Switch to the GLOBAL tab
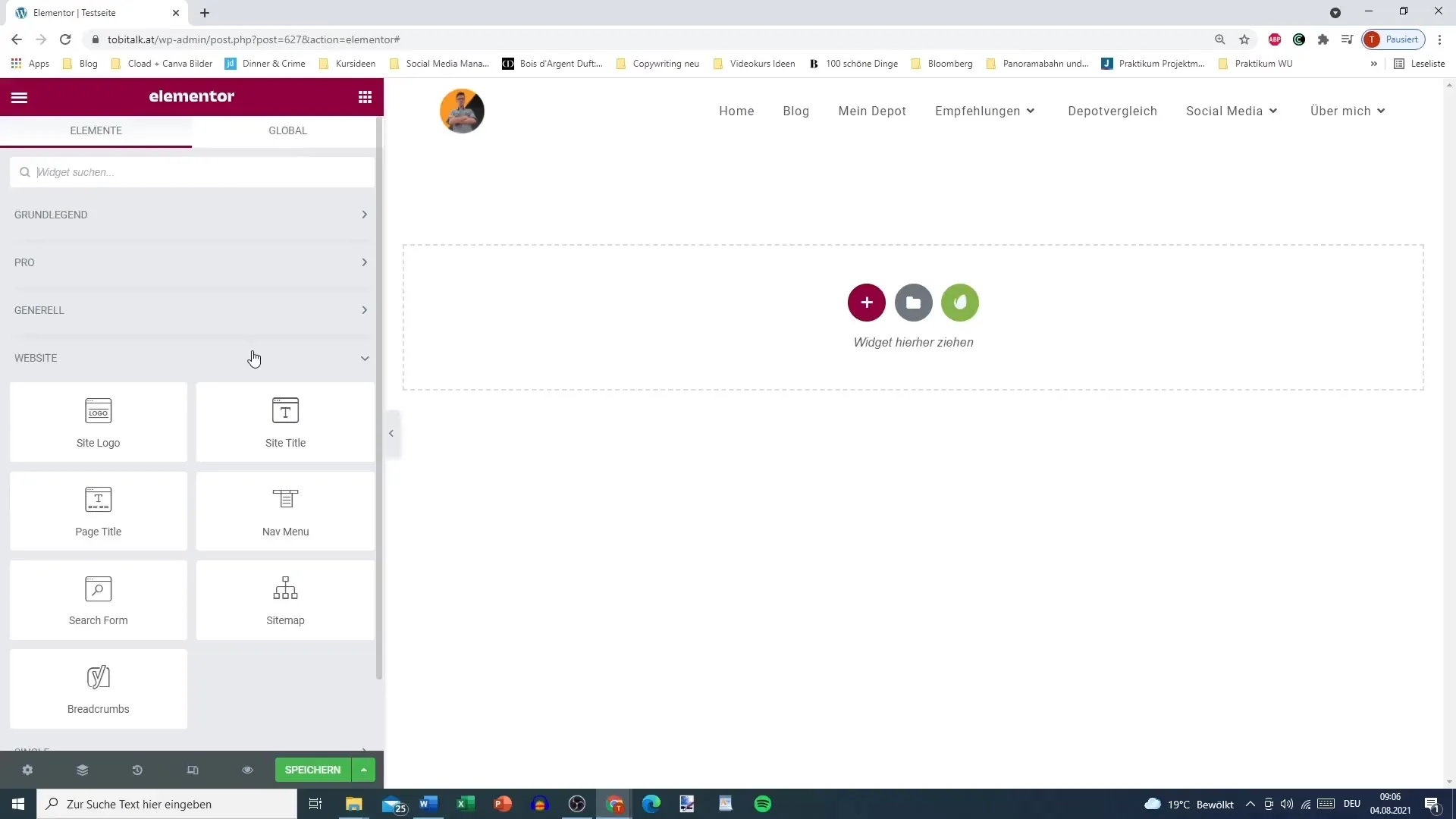This screenshot has height=819, width=1456. (x=287, y=130)
